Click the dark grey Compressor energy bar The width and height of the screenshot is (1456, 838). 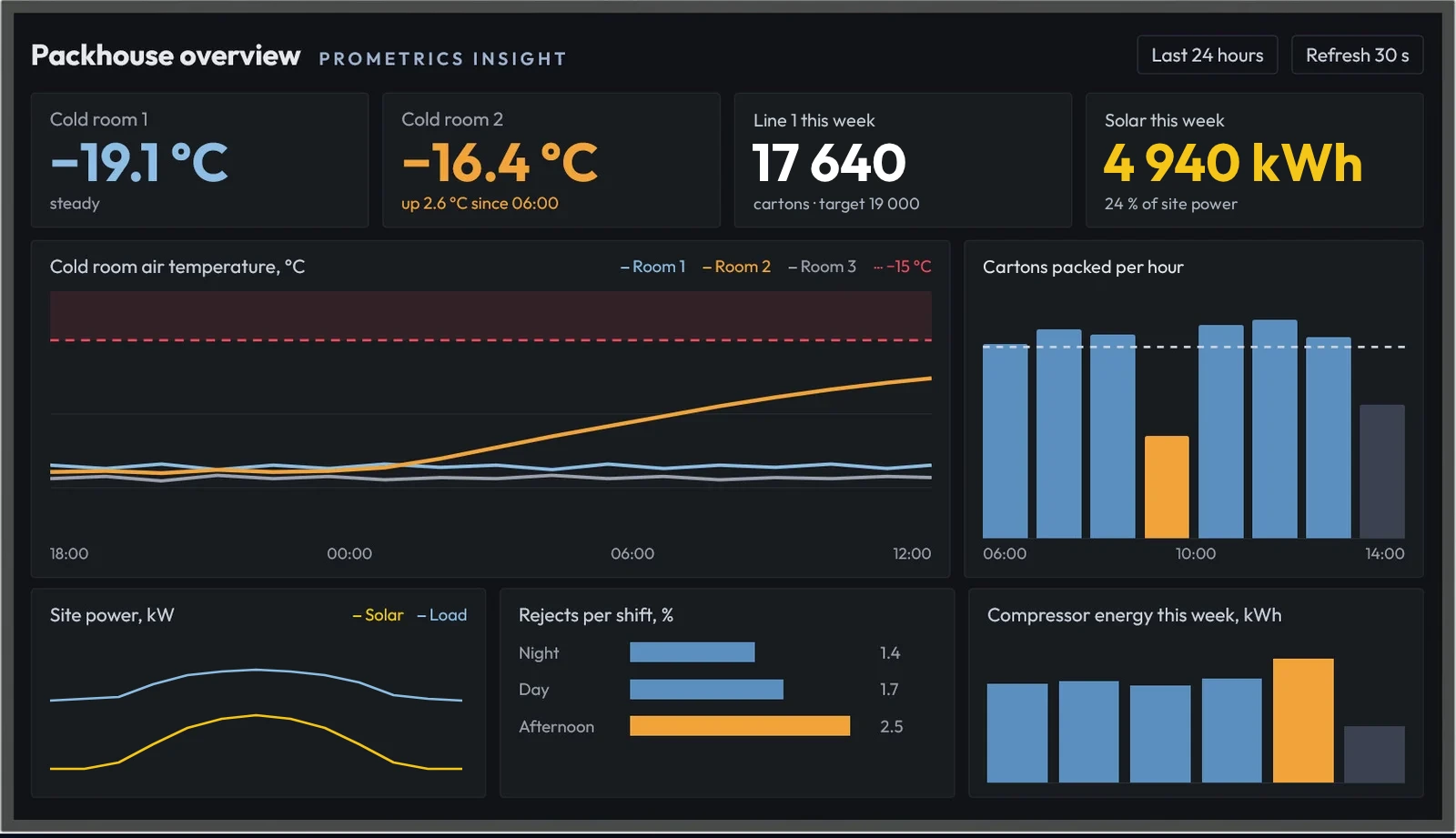[x=1374, y=754]
